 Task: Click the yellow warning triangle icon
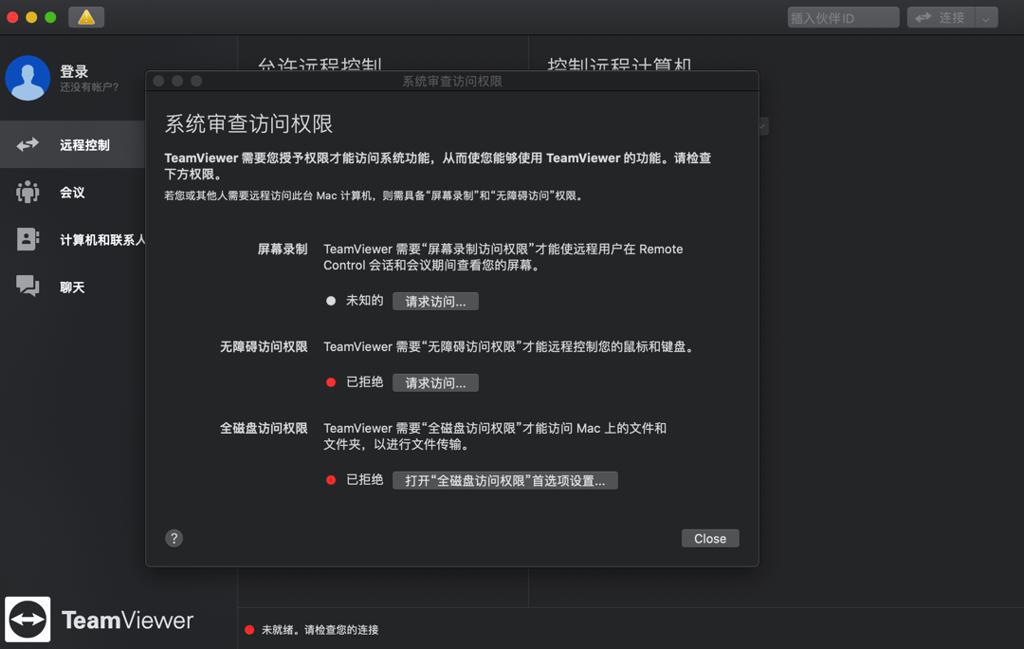[x=86, y=17]
